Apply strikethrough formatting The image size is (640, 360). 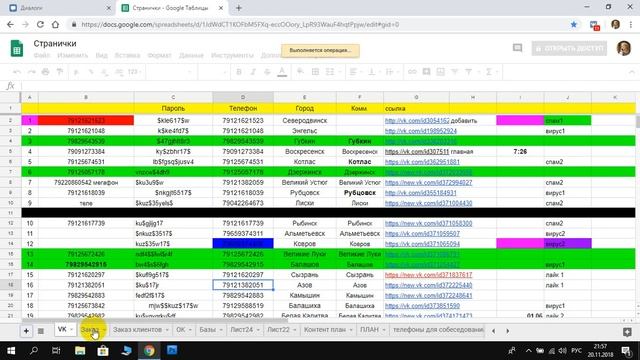[x=267, y=72]
